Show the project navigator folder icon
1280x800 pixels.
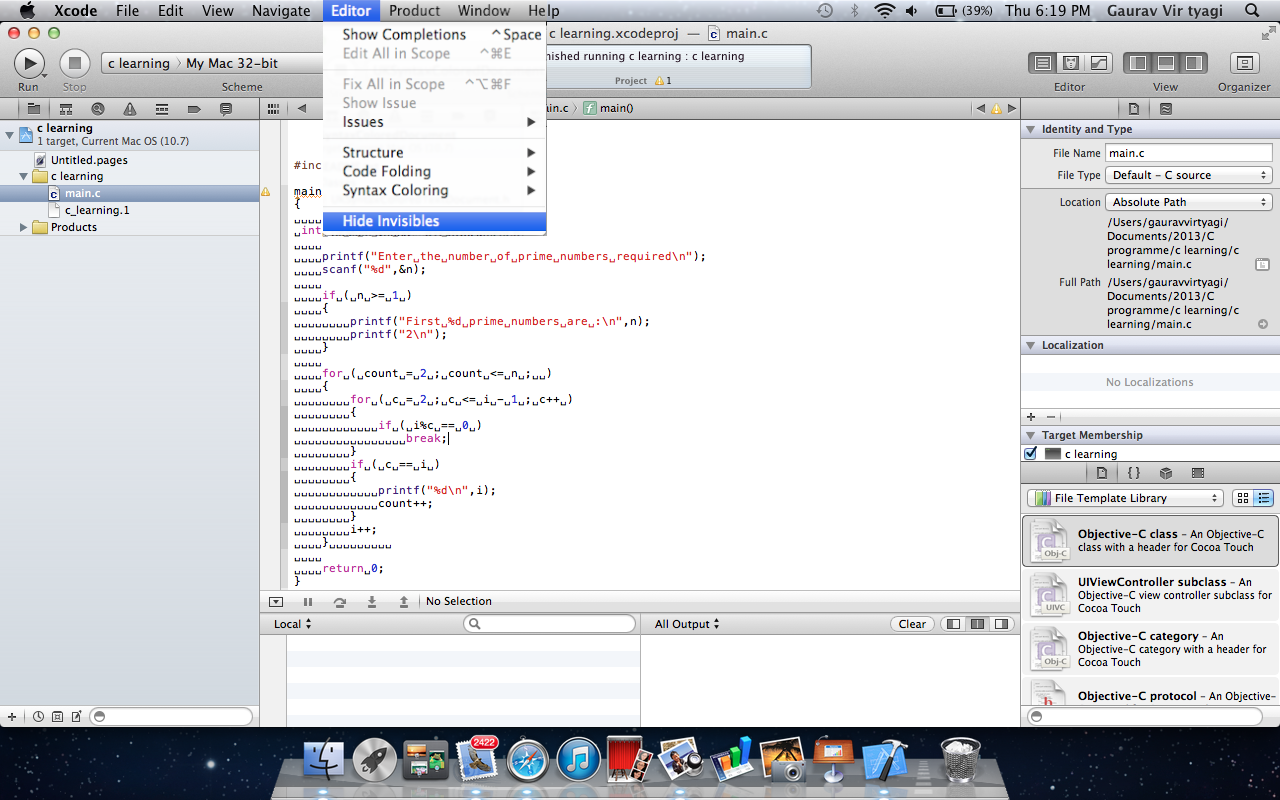point(33,109)
